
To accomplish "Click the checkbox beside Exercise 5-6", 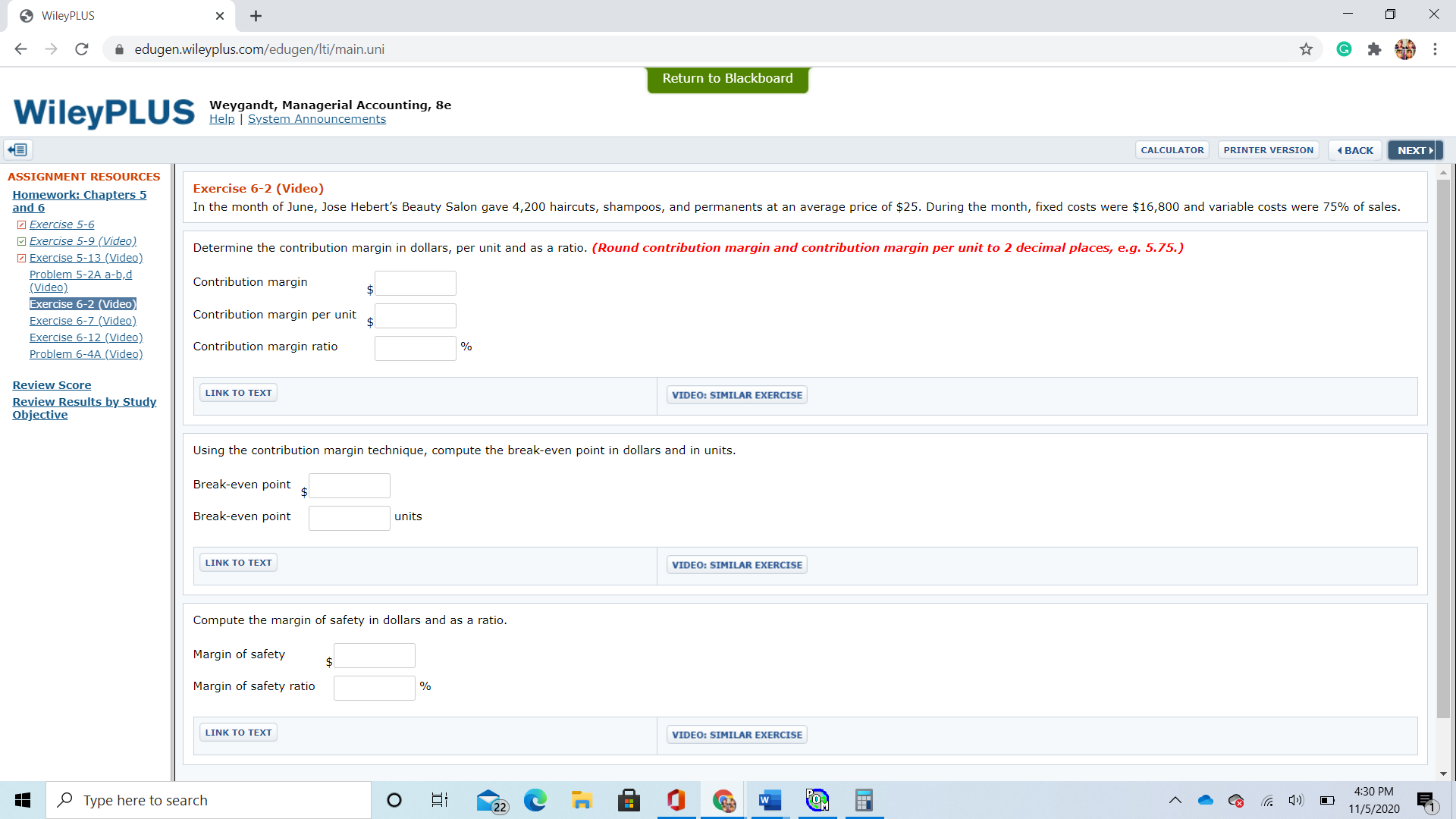I will [x=21, y=224].
